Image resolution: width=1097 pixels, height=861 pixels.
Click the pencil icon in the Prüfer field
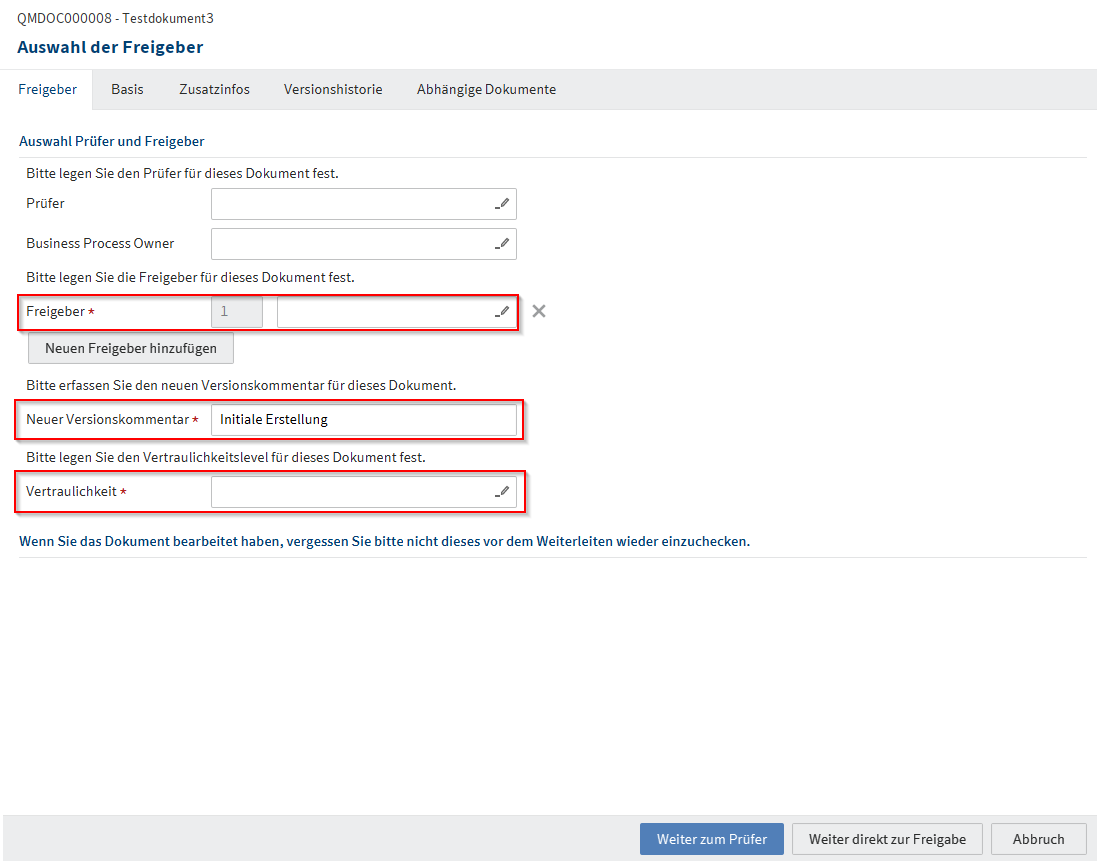pyautogui.click(x=502, y=204)
